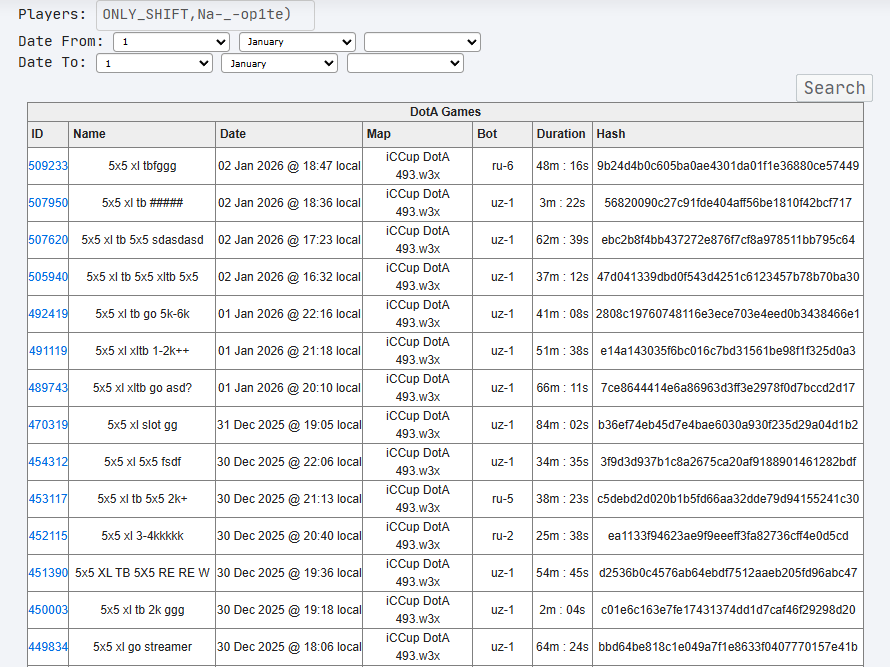Click bot 'ru-2' cell

point(502,536)
